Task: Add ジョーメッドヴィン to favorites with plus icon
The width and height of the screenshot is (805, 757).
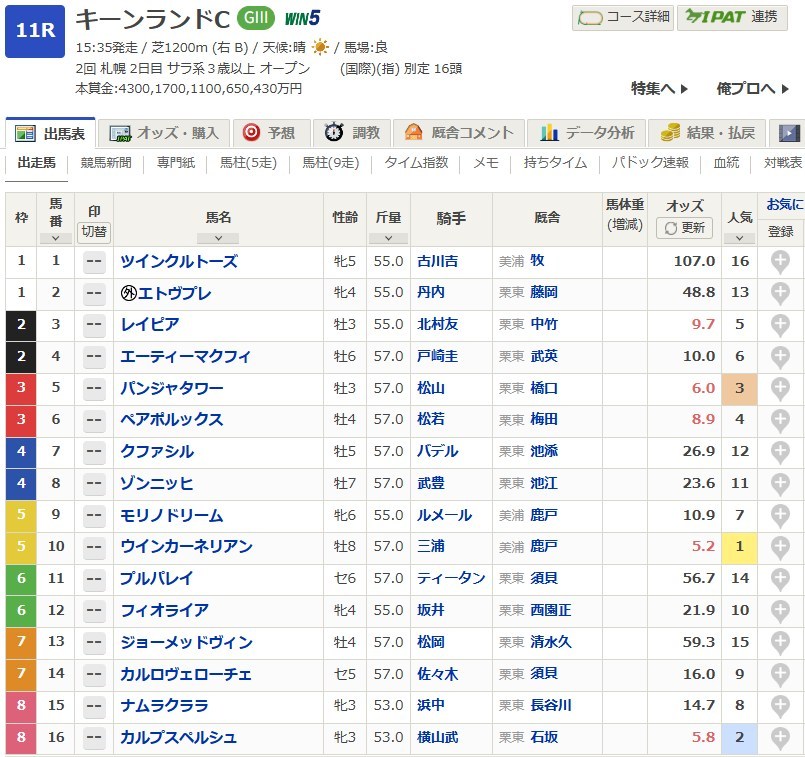Action: pyautogui.click(x=780, y=643)
